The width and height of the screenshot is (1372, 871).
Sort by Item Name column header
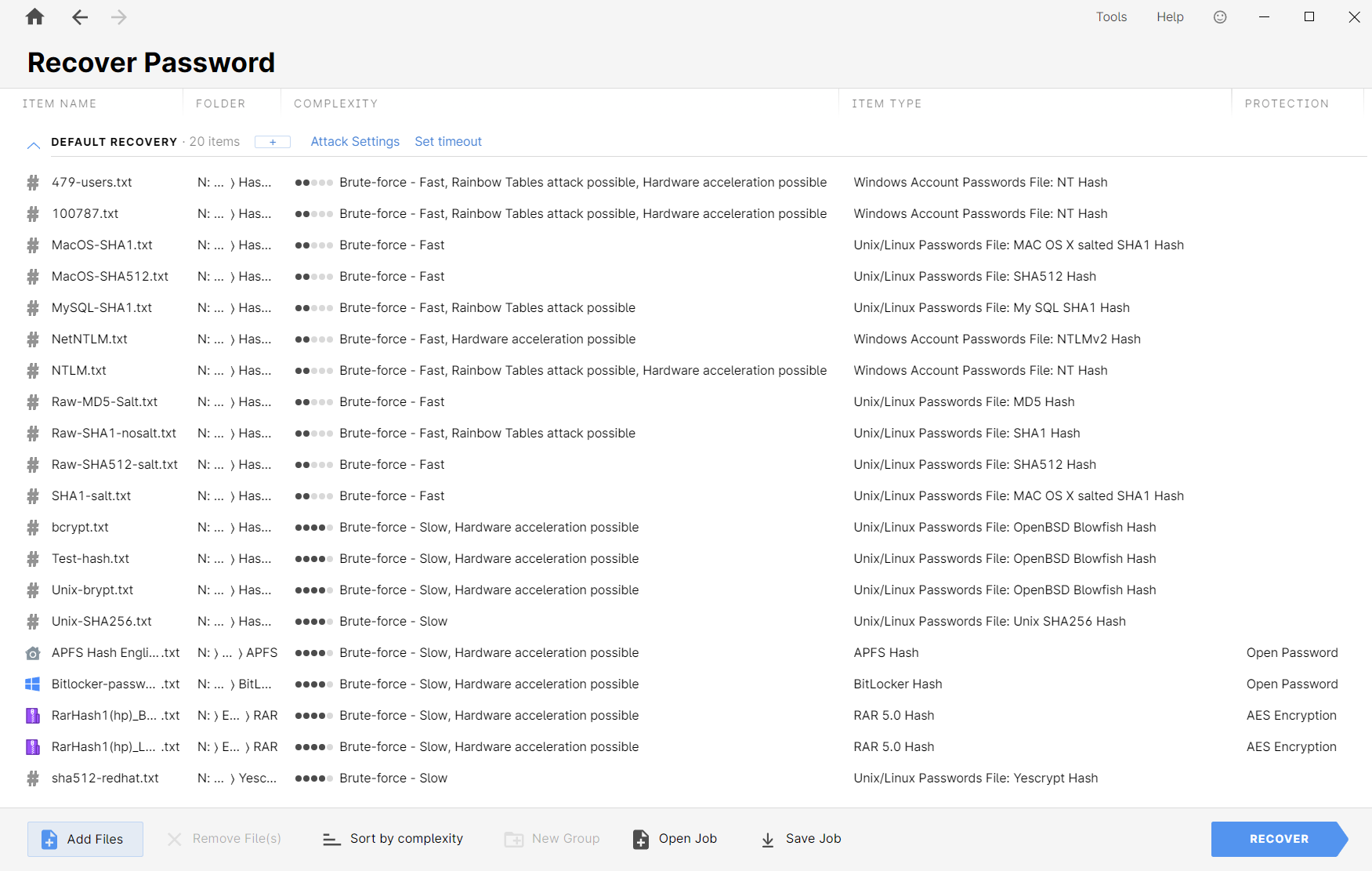(60, 103)
